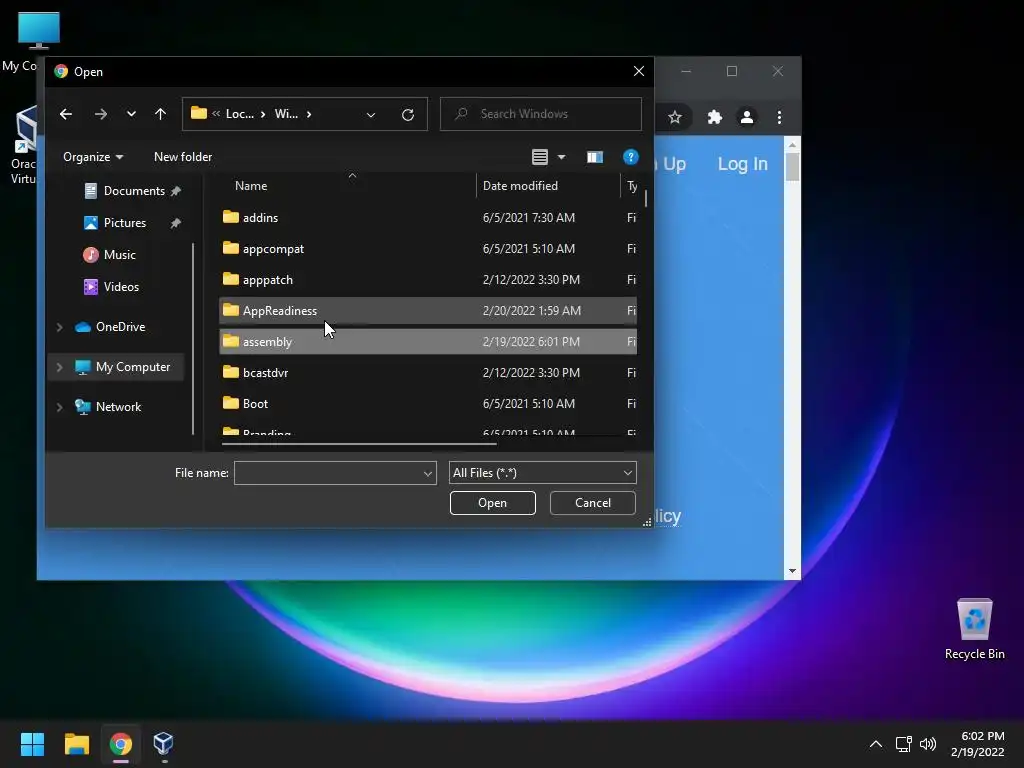This screenshot has height=768, width=1024.
Task: Select the Recycle Bin desktop icon
Action: [974, 628]
